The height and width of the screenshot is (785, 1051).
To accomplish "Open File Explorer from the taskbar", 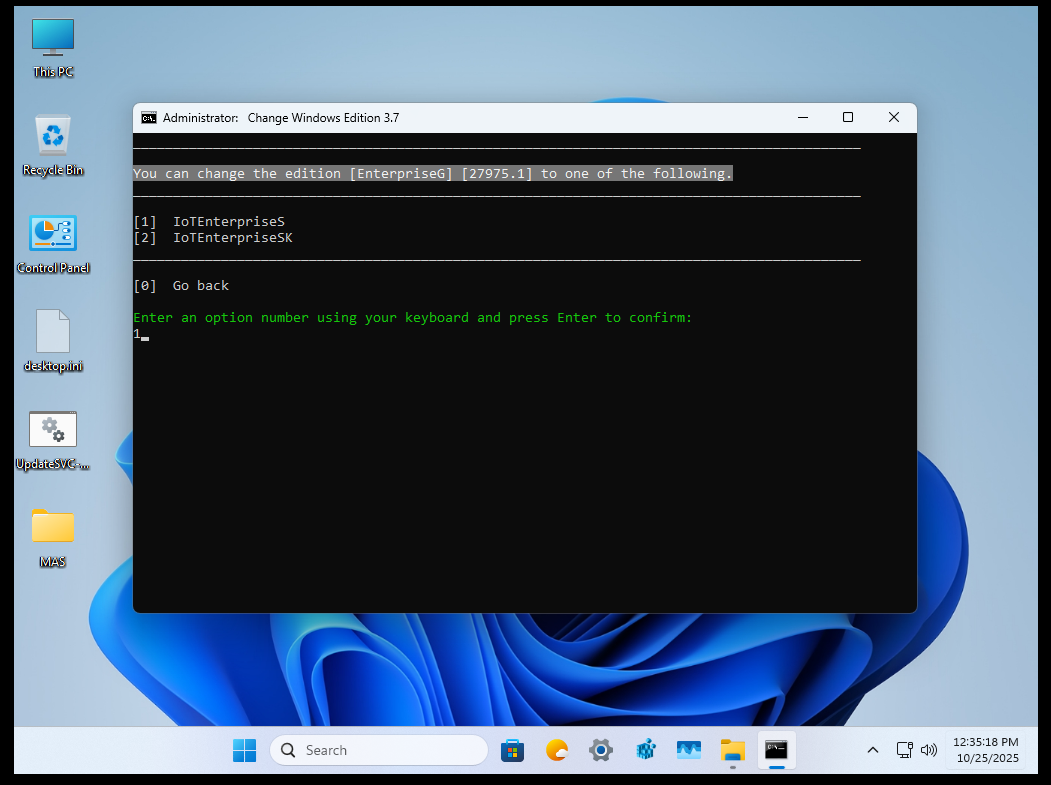I will [x=733, y=750].
